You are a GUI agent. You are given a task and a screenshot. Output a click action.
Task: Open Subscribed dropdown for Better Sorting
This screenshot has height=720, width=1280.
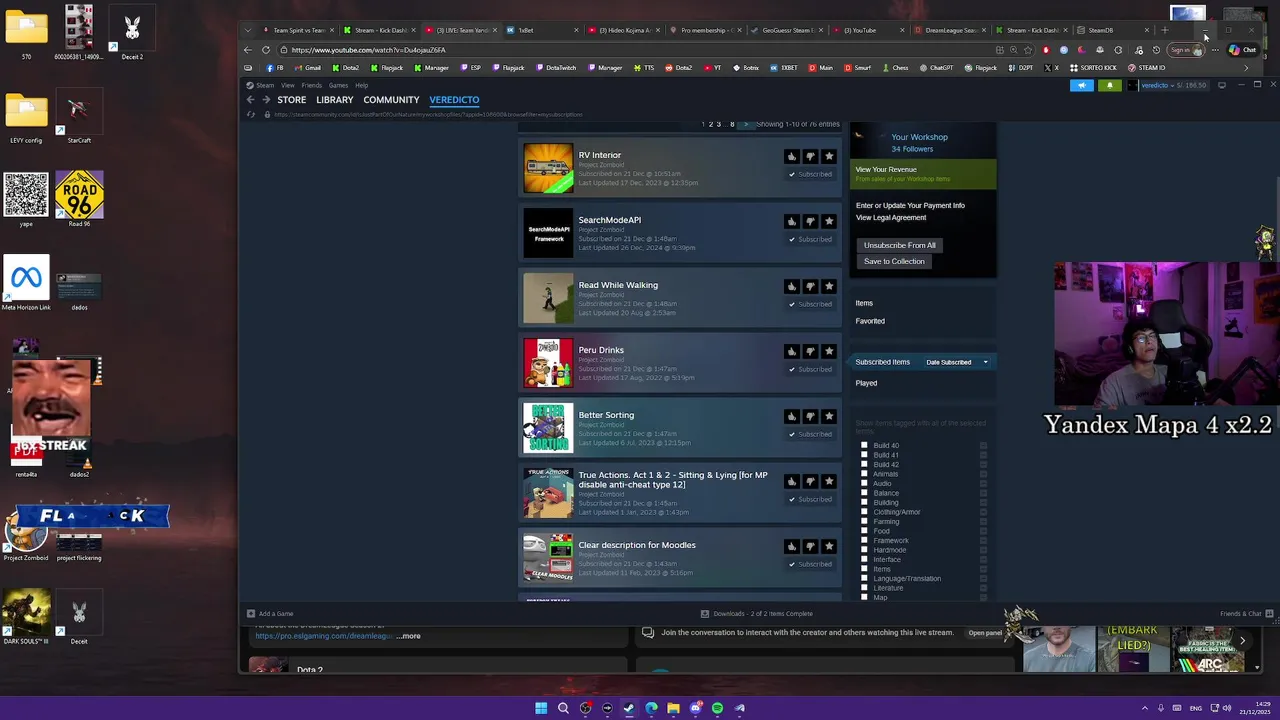tap(811, 434)
